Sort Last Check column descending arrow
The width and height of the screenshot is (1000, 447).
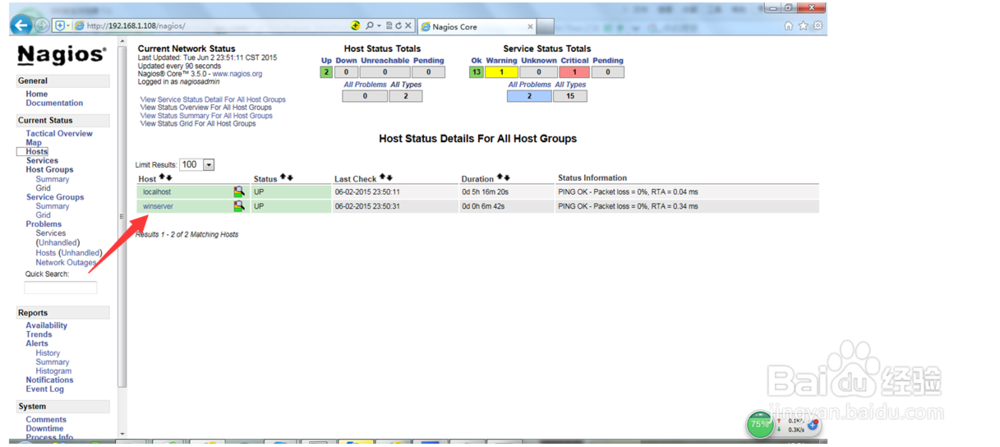[x=389, y=177]
